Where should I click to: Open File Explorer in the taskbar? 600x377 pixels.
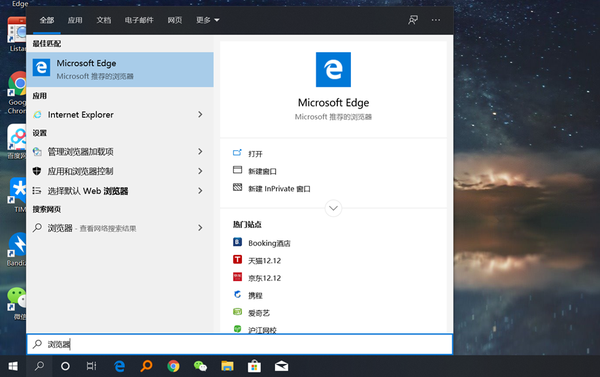[227, 366]
